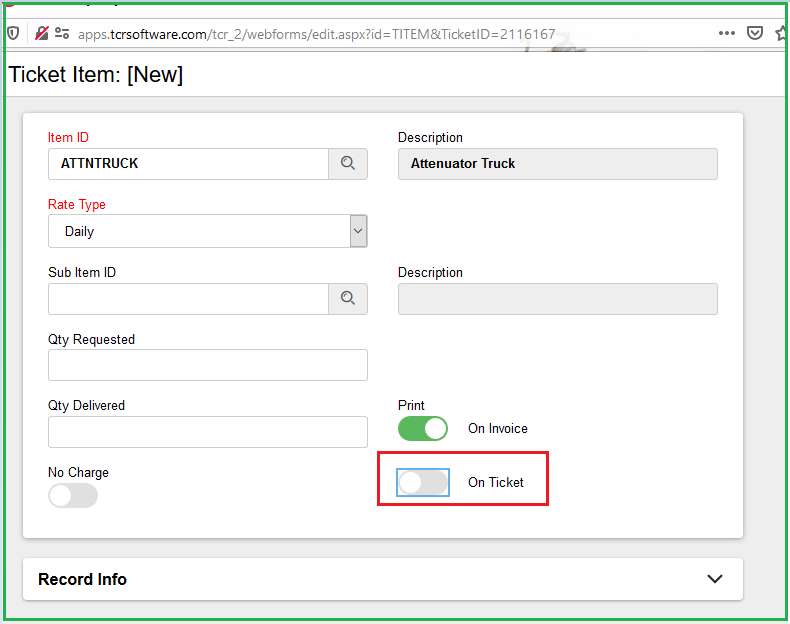Click the Item ID field containing ATTNTRUCK
Screen dimensions: 790x624
(188, 164)
